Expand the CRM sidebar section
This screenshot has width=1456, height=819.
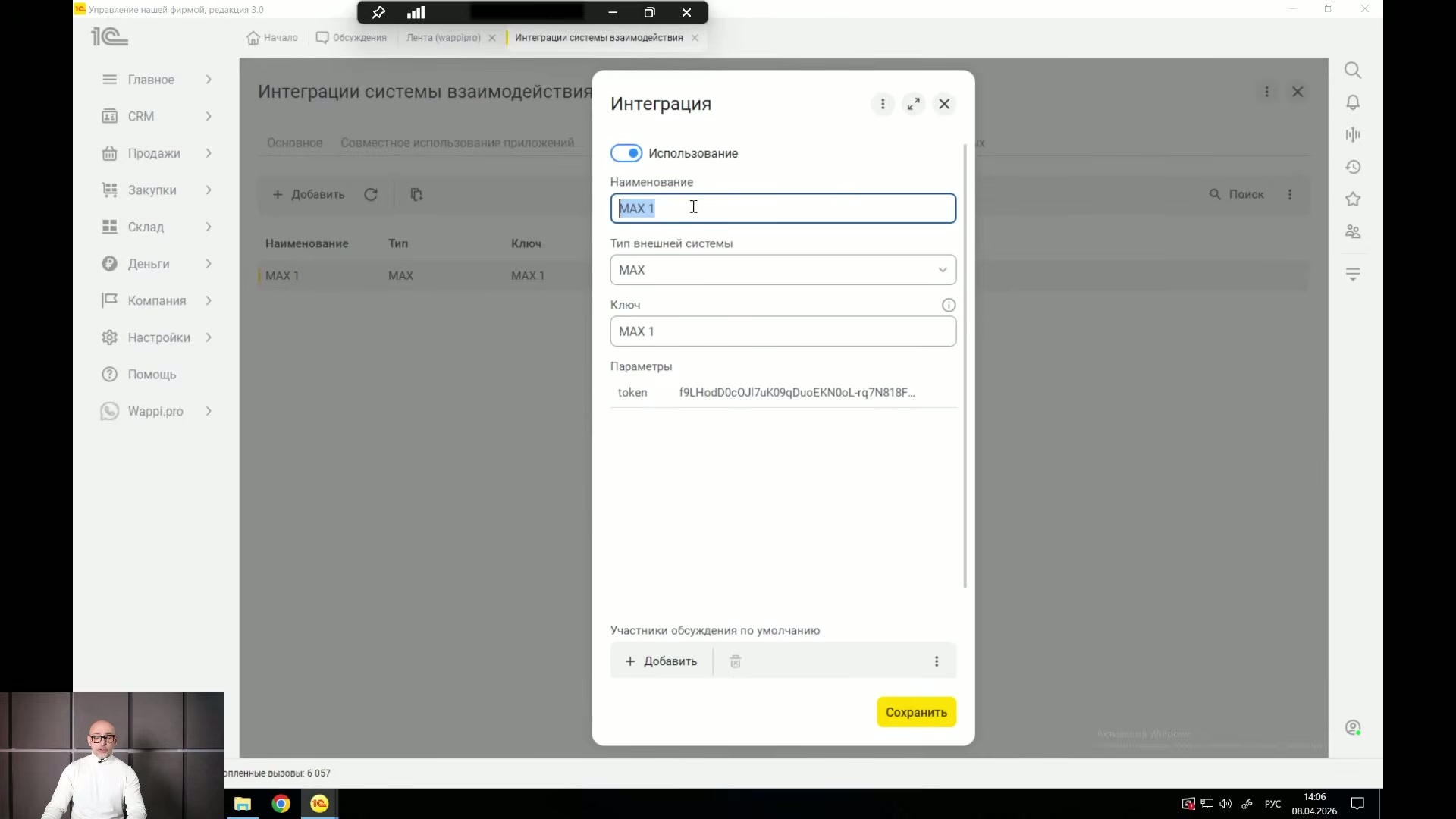(x=209, y=116)
